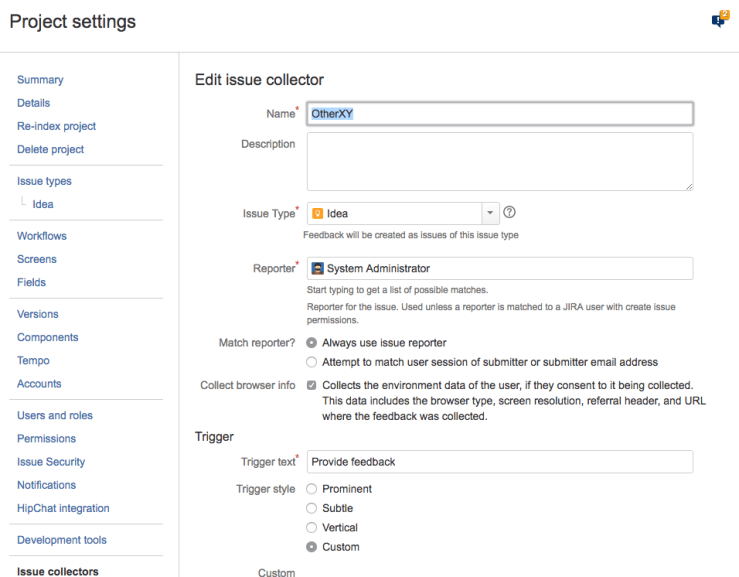739x577 pixels.
Task: Click the Delete project link
Action: [x=51, y=149]
